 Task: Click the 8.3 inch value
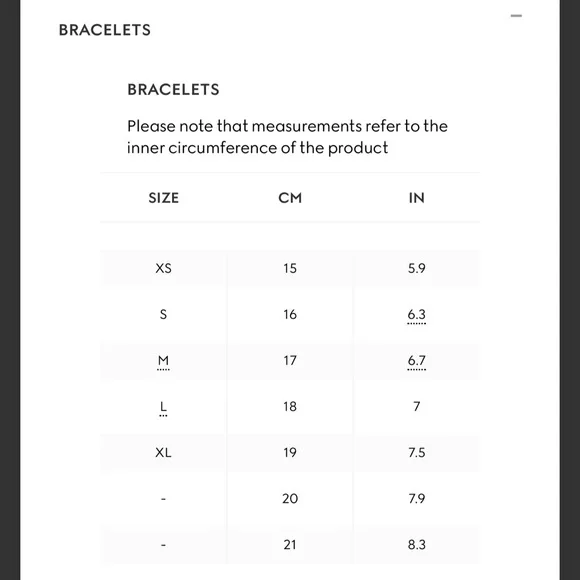click(417, 545)
